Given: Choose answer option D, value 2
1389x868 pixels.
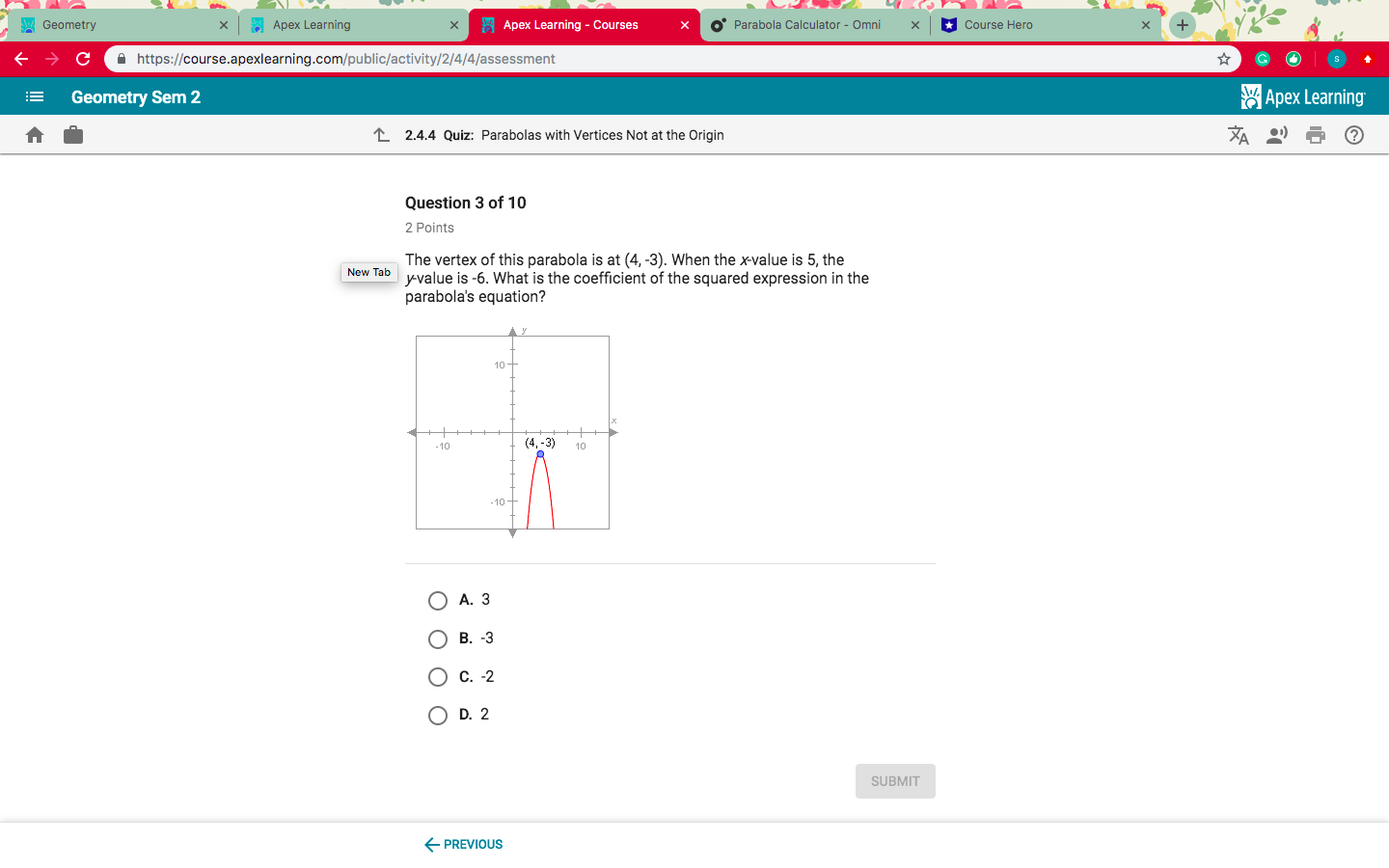Looking at the screenshot, I should (x=438, y=715).
